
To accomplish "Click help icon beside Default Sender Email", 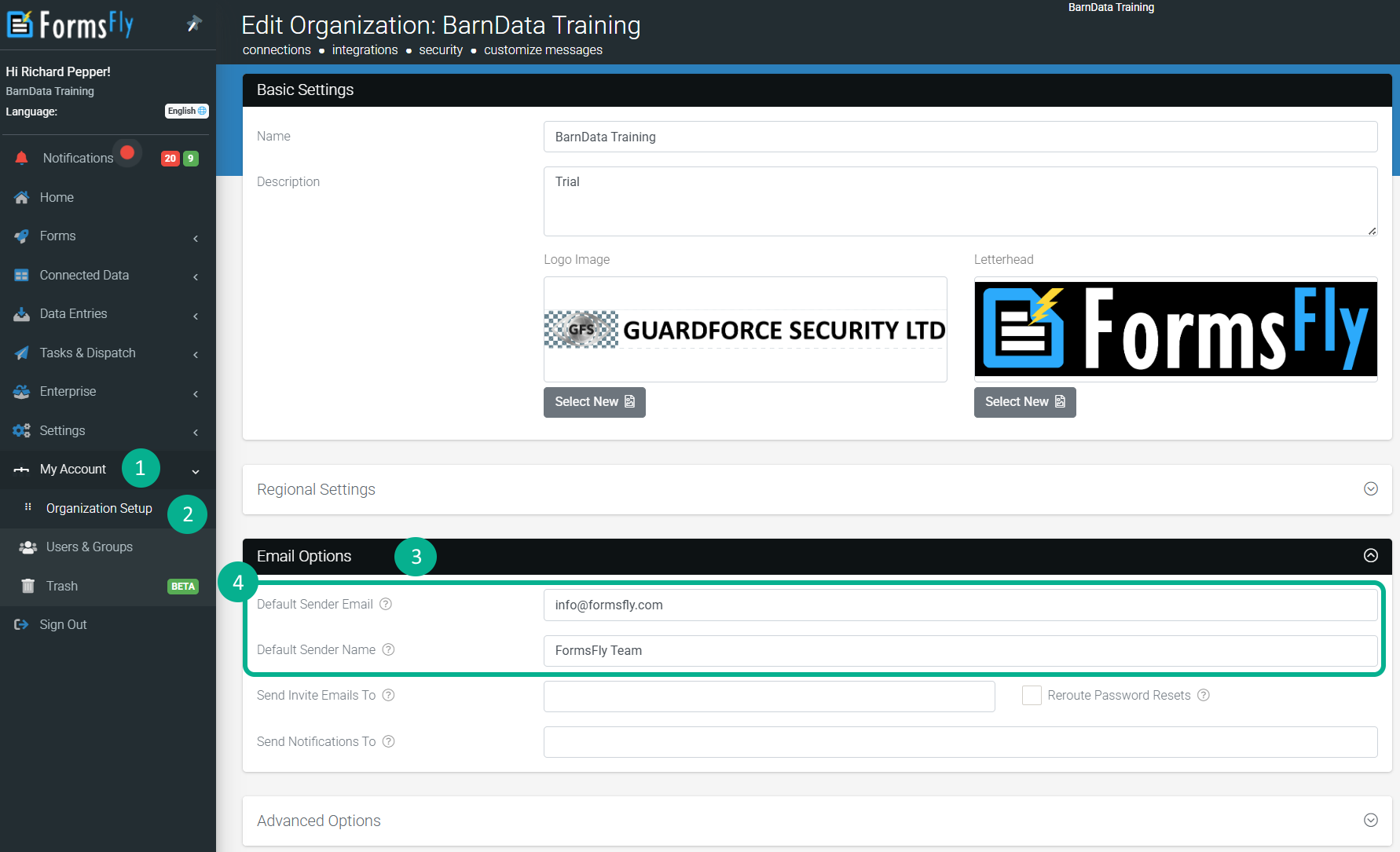I will click(x=386, y=604).
